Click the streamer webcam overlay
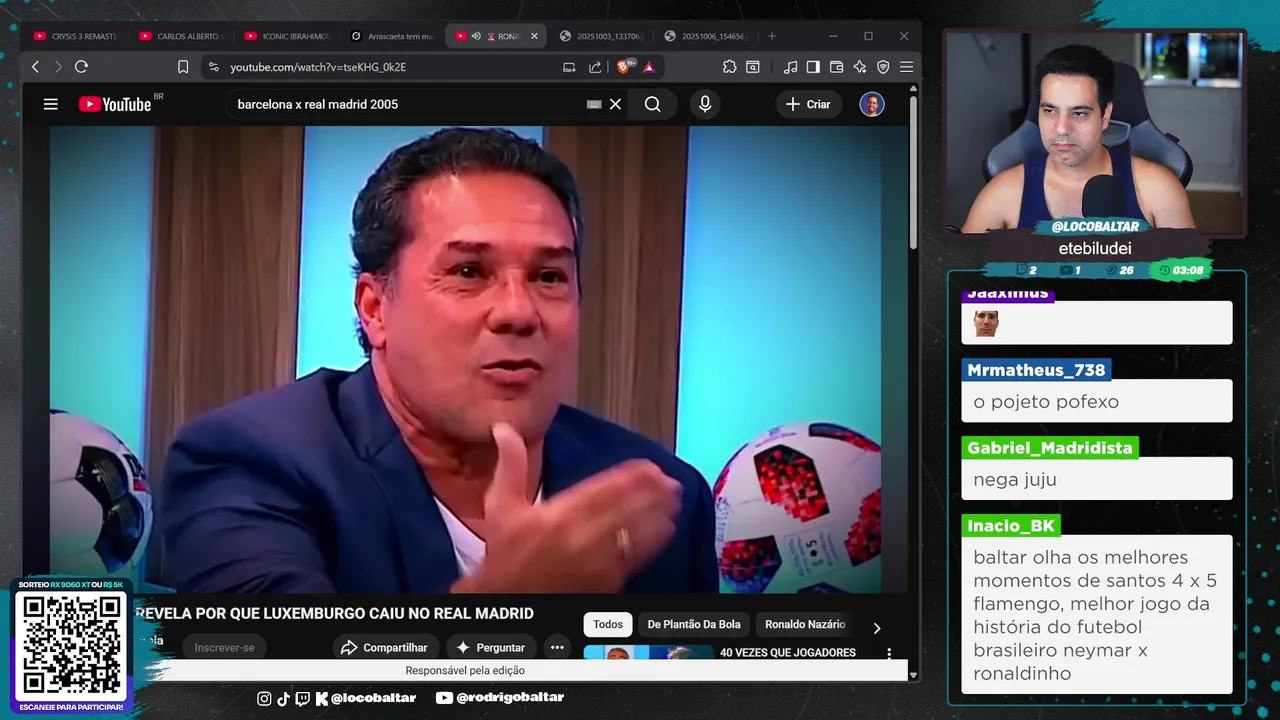Image resolution: width=1280 pixels, height=720 pixels. [1095, 133]
